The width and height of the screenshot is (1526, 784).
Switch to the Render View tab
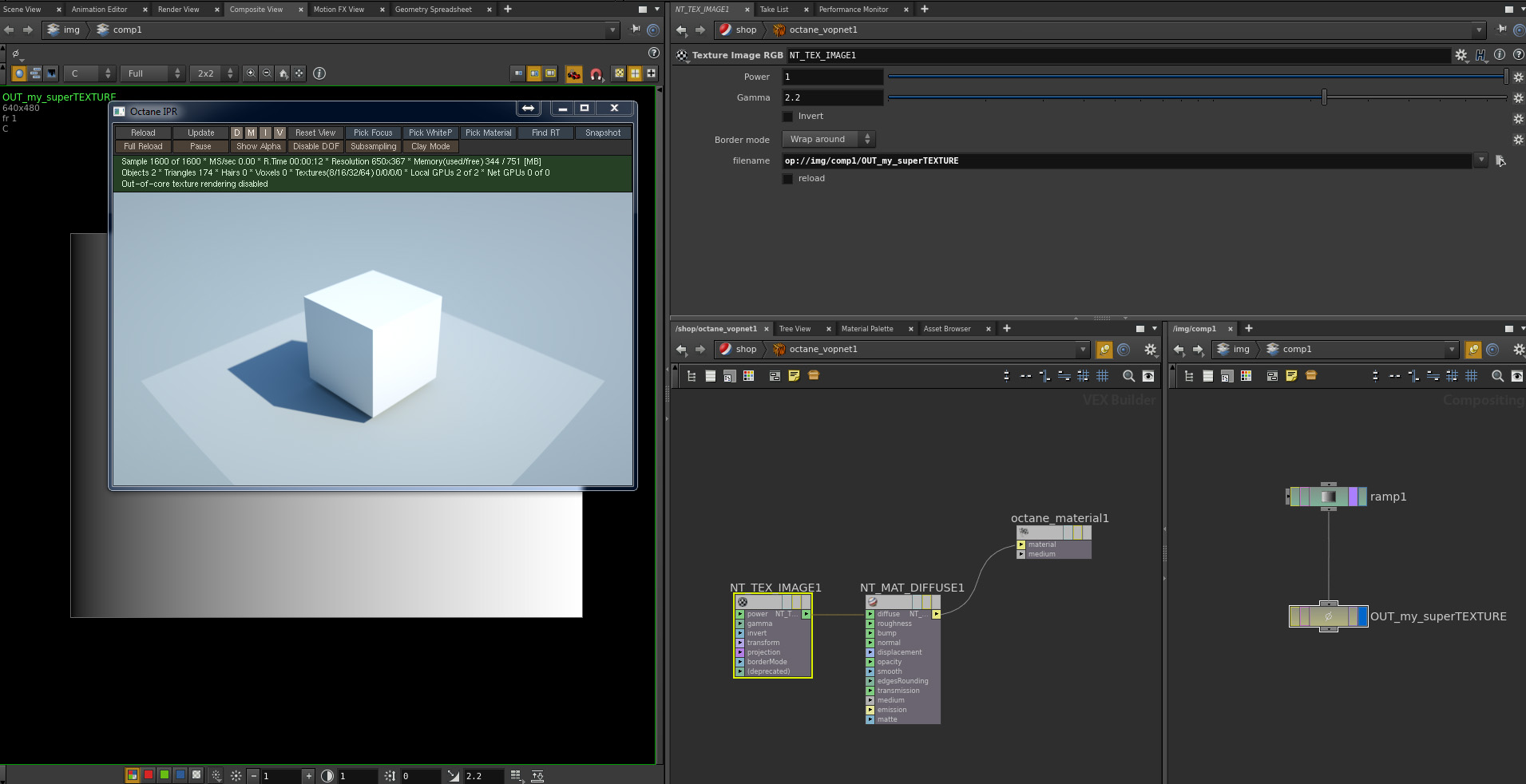click(179, 10)
